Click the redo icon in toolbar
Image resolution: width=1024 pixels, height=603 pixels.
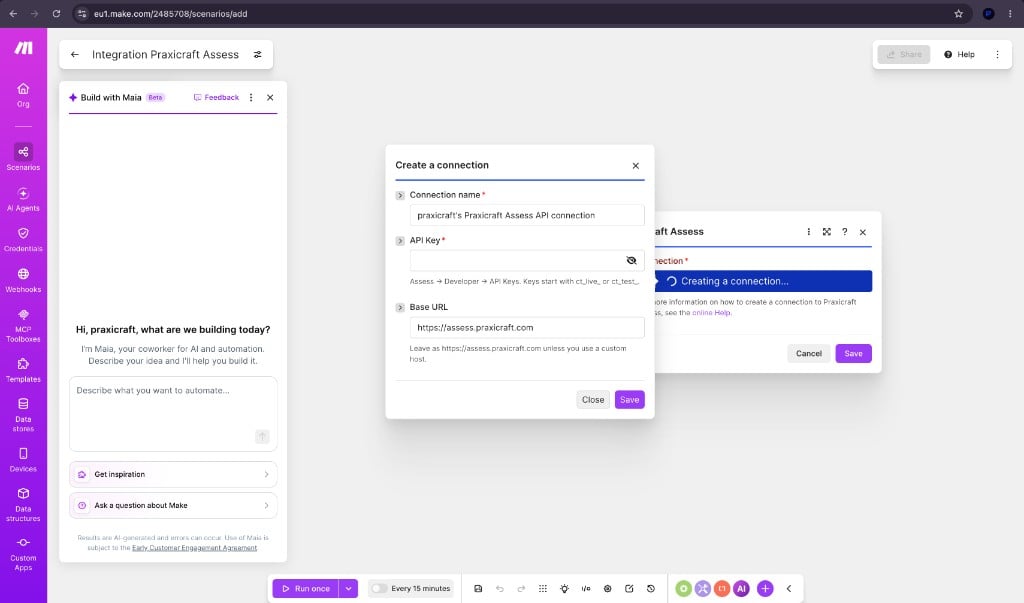[521, 589]
